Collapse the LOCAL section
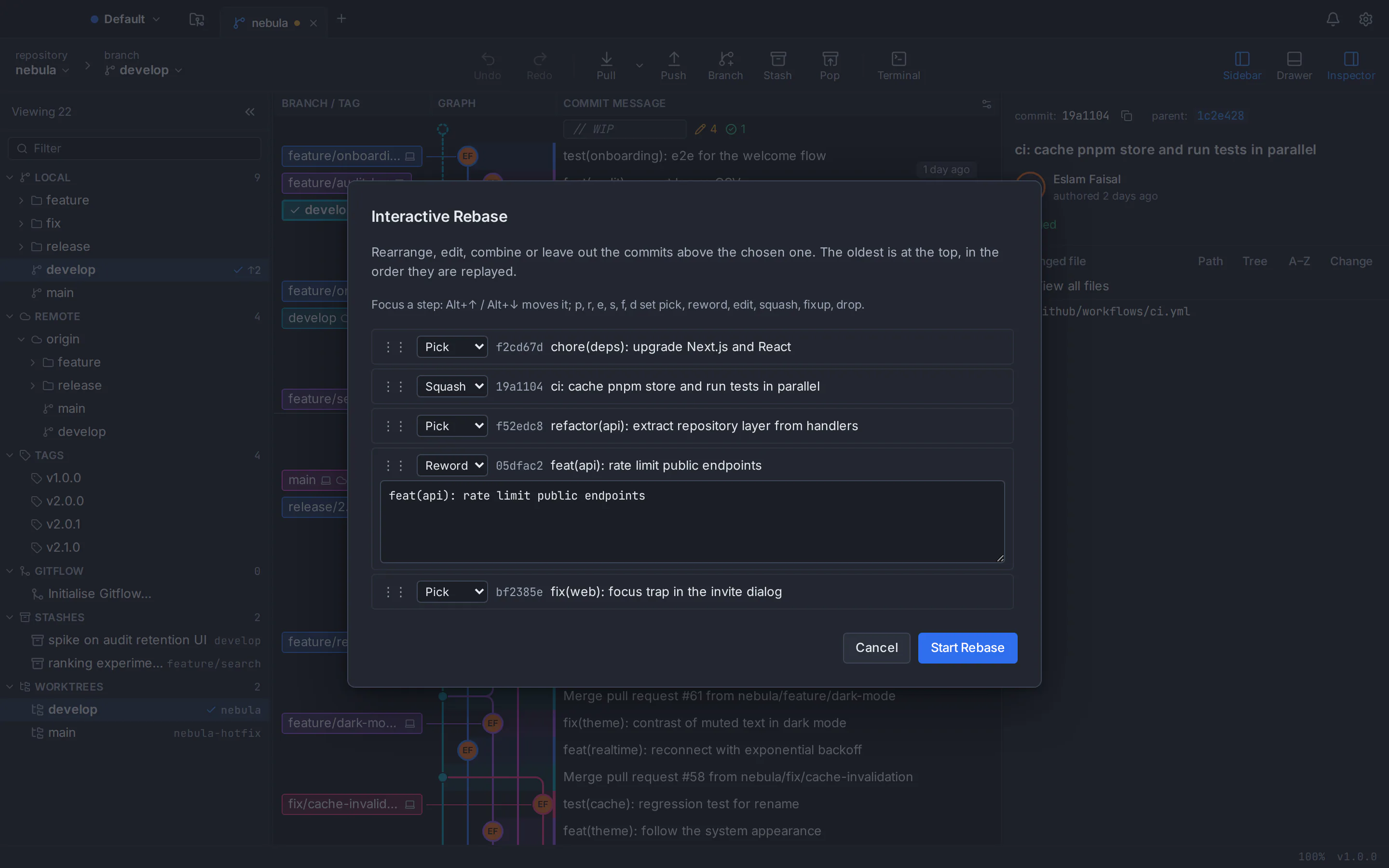1389x868 pixels. coord(10,177)
